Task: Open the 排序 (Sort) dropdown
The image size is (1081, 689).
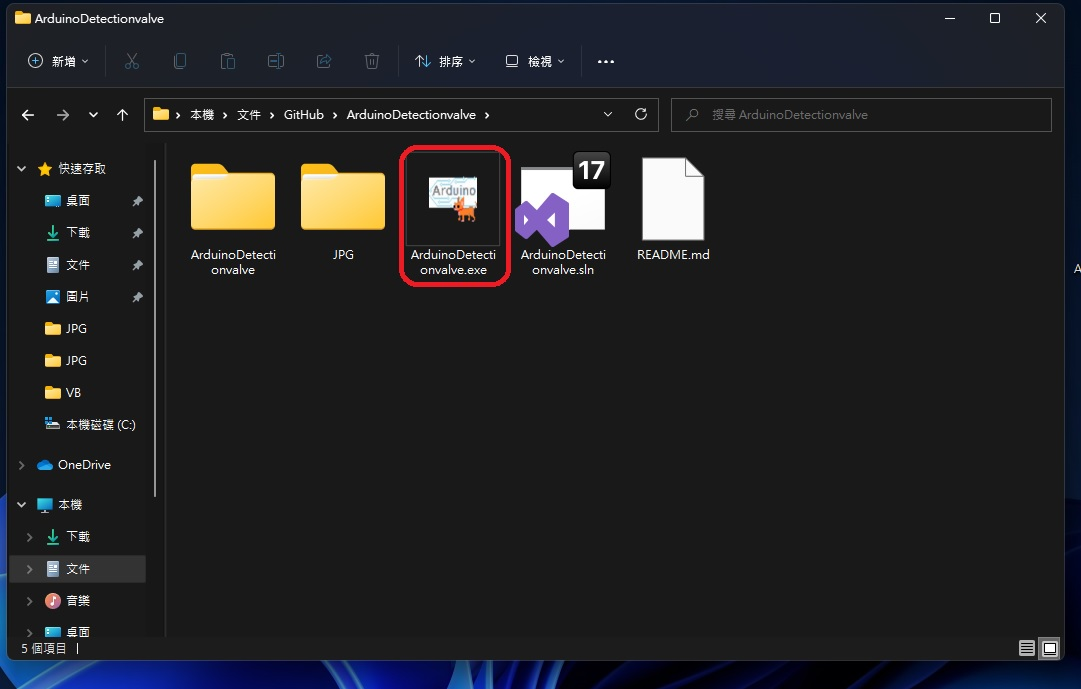Action: click(x=445, y=61)
